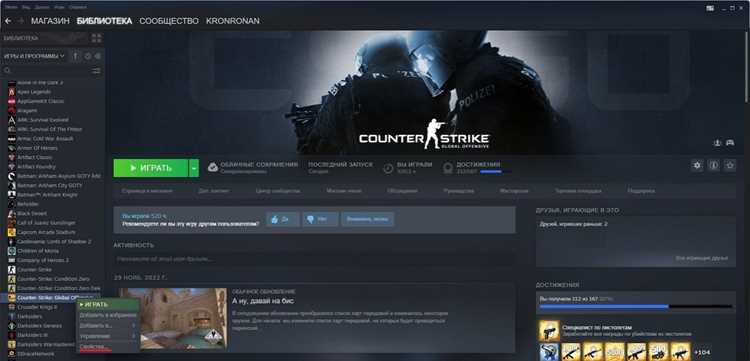
Task: Click the playtime clock icon
Action: coord(388,168)
